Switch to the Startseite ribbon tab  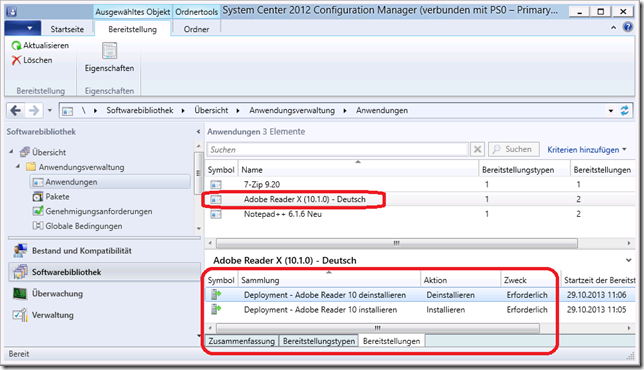(x=67, y=29)
